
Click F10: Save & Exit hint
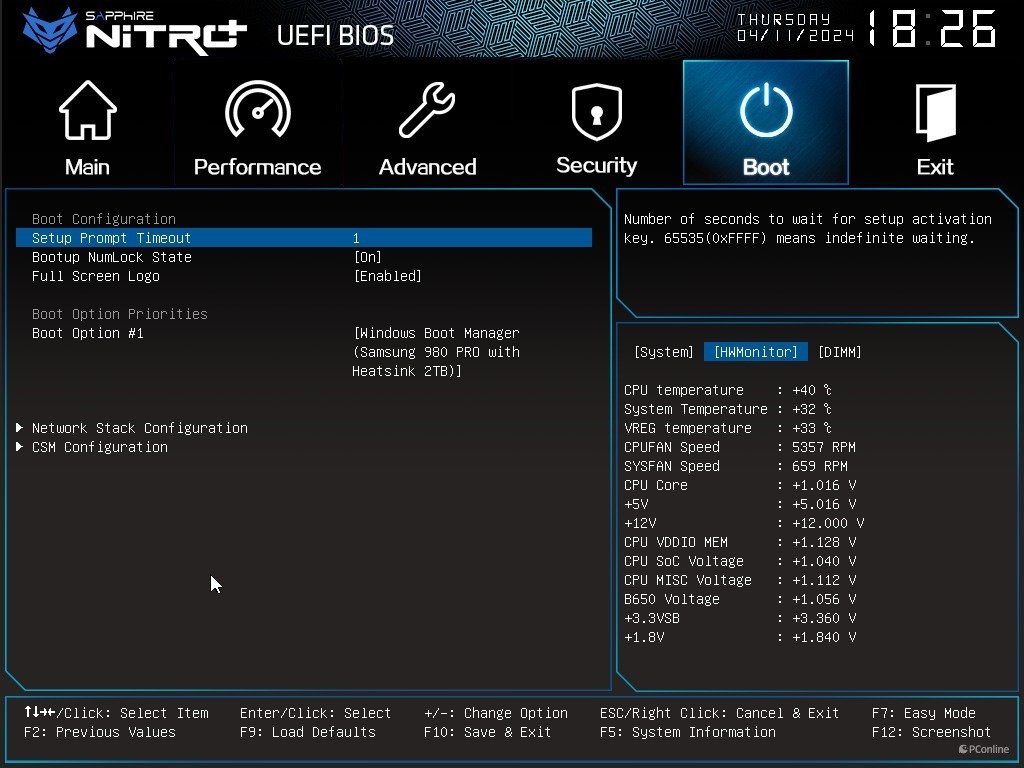coord(487,732)
